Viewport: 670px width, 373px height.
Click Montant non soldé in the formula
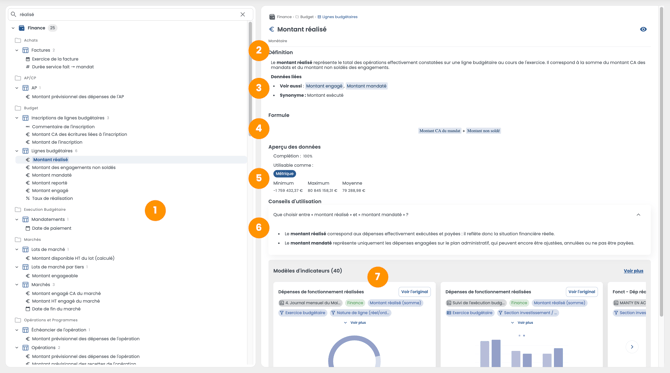(483, 131)
